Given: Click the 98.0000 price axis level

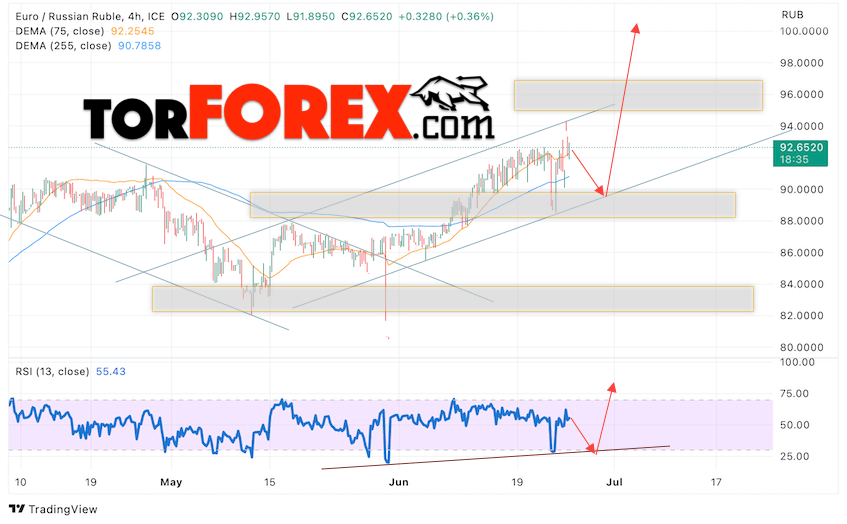Looking at the screenshot, I should click(802, 63).
